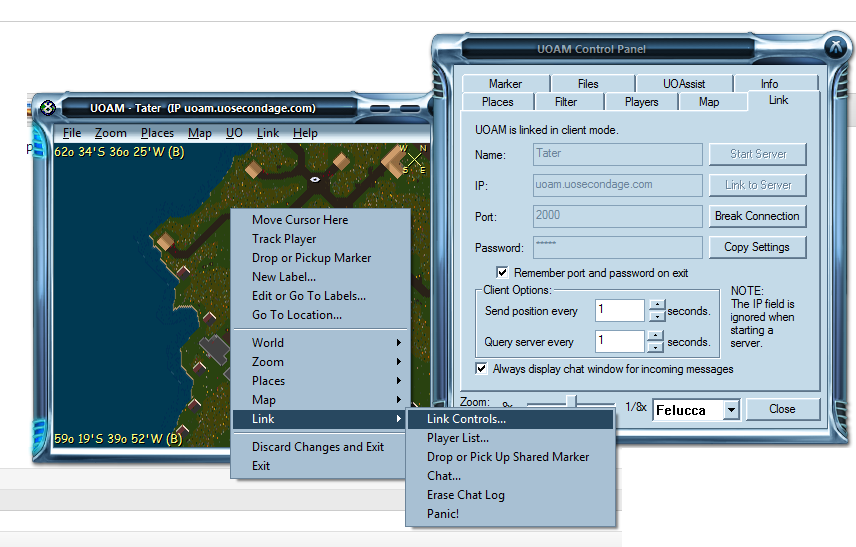Screen dimensions: 856x547
Task: Expand the World submenu in context menu
Action: [320, 343]
